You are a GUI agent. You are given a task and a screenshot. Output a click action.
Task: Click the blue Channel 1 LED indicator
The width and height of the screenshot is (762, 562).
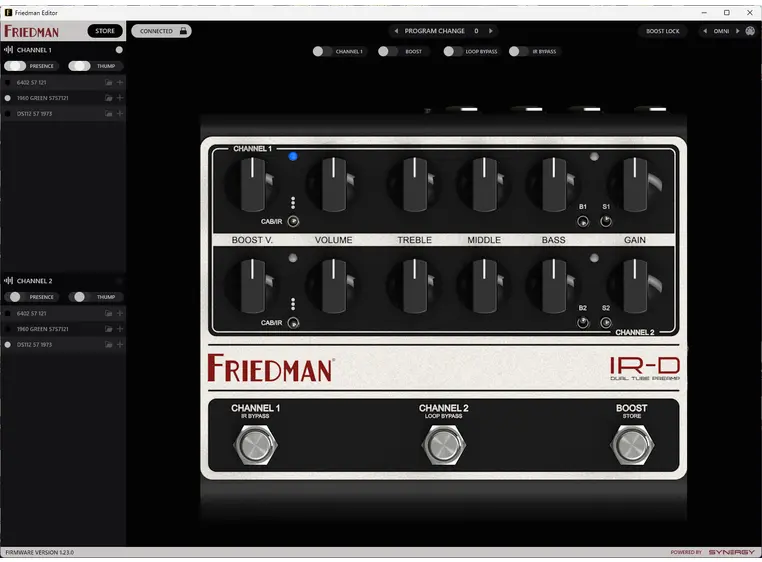[293, 157]
